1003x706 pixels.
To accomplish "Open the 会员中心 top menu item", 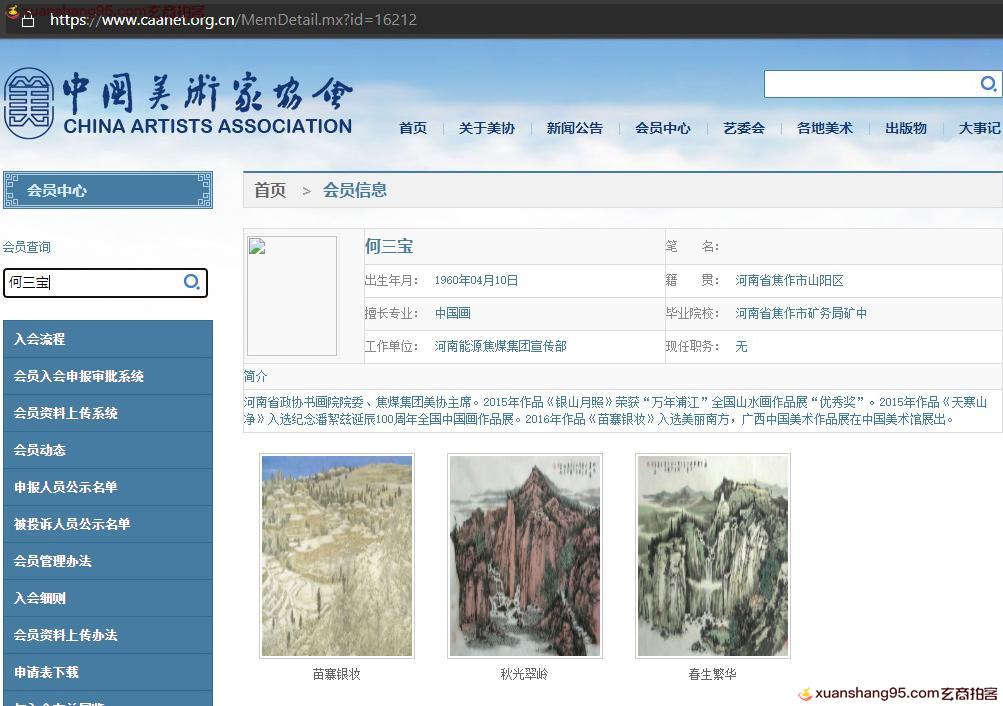I will tap(663, 128).
